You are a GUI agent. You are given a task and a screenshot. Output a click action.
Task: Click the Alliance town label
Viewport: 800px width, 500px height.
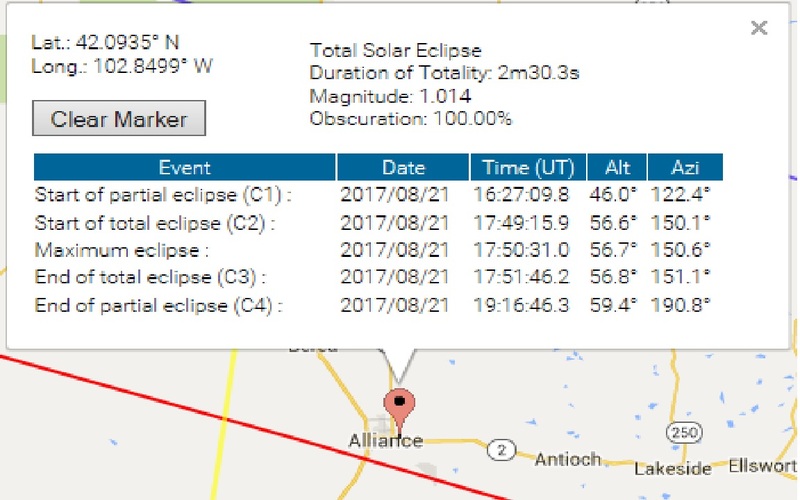386,441
